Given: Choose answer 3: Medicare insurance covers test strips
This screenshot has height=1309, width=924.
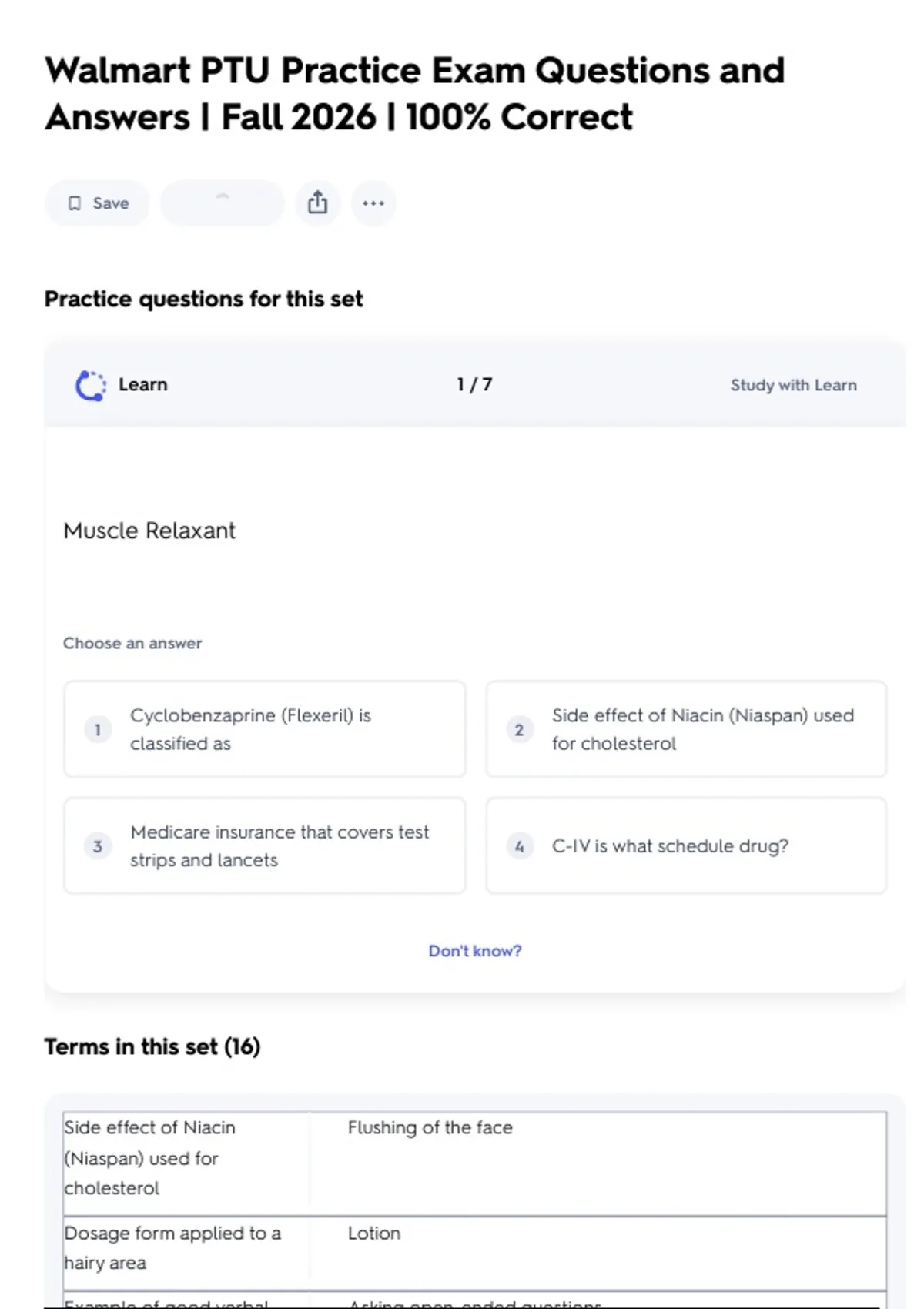Looking at the screenshot, I should [x=265, y=845].
